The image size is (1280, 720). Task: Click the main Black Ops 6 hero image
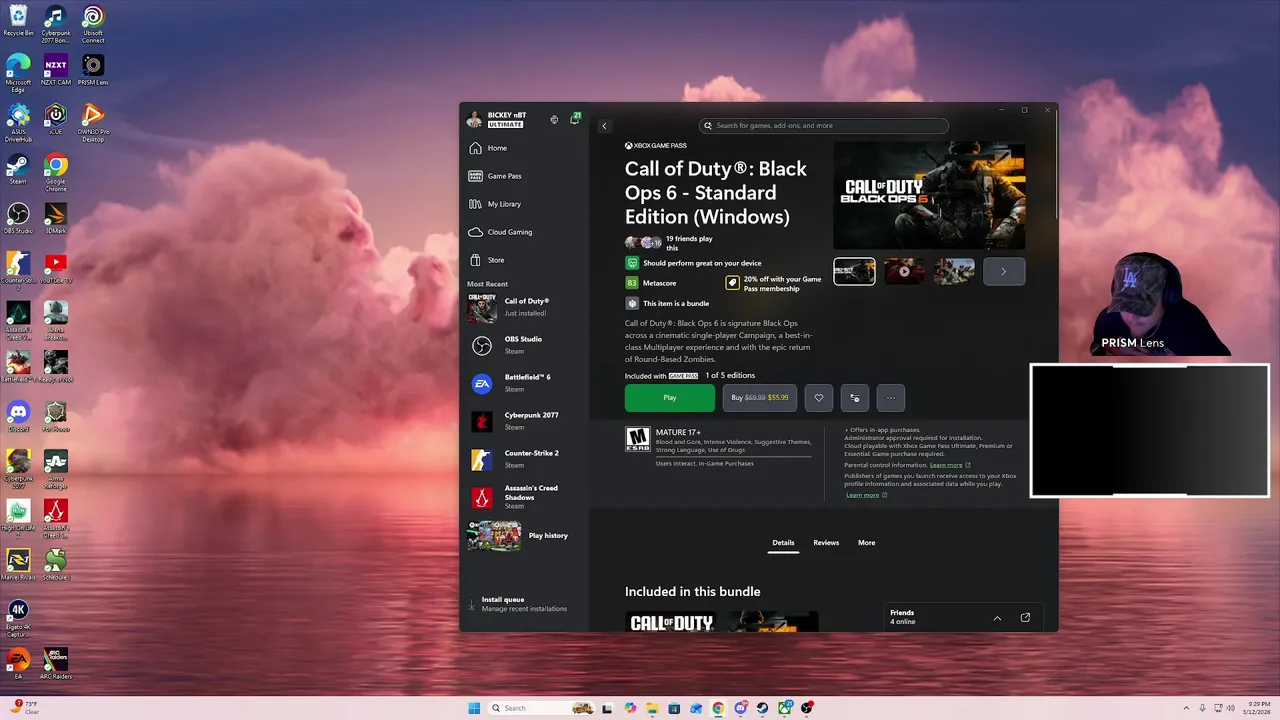pos(929,195)
